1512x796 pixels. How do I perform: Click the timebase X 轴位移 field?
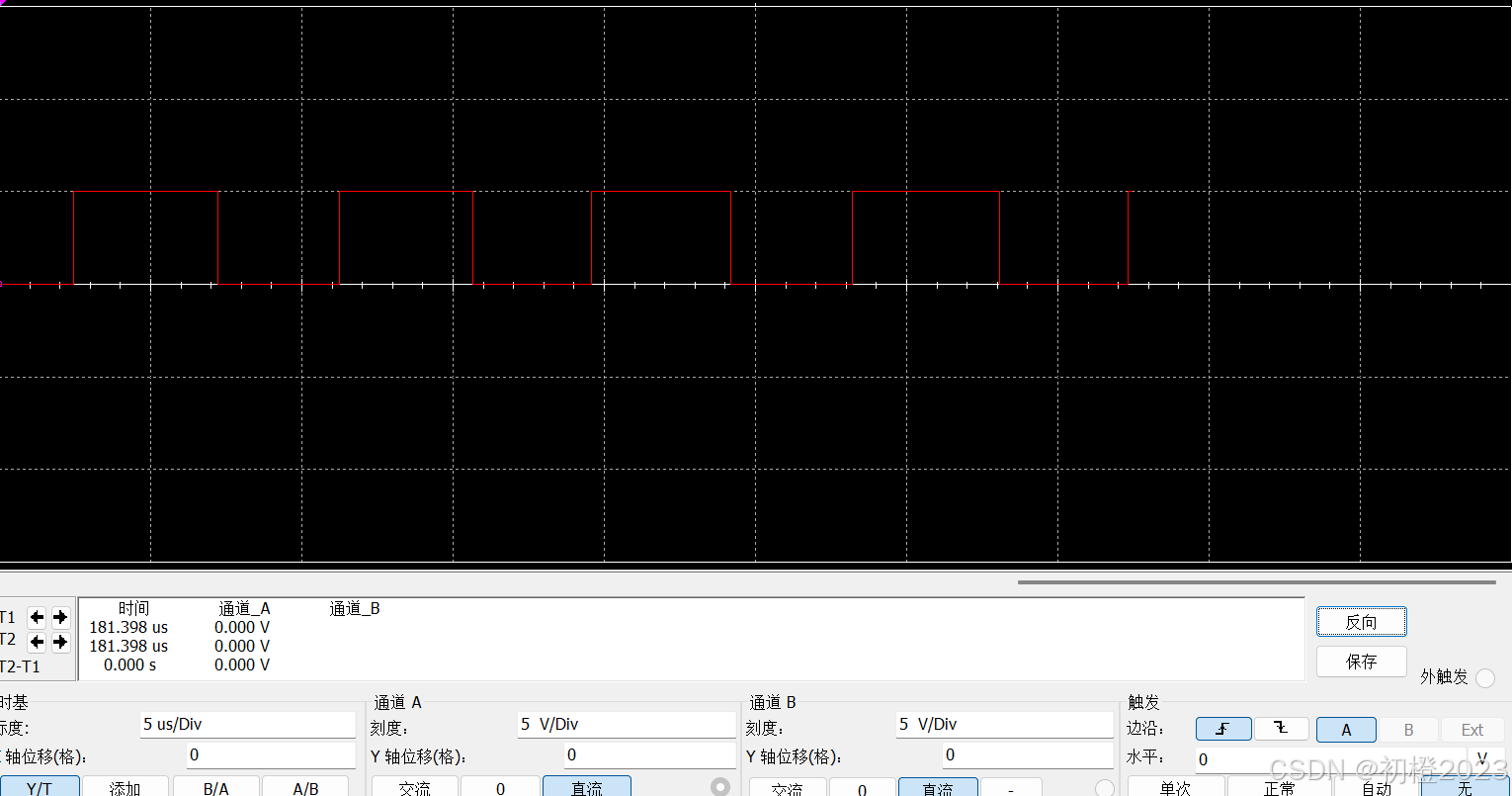(x=271, y=755)
